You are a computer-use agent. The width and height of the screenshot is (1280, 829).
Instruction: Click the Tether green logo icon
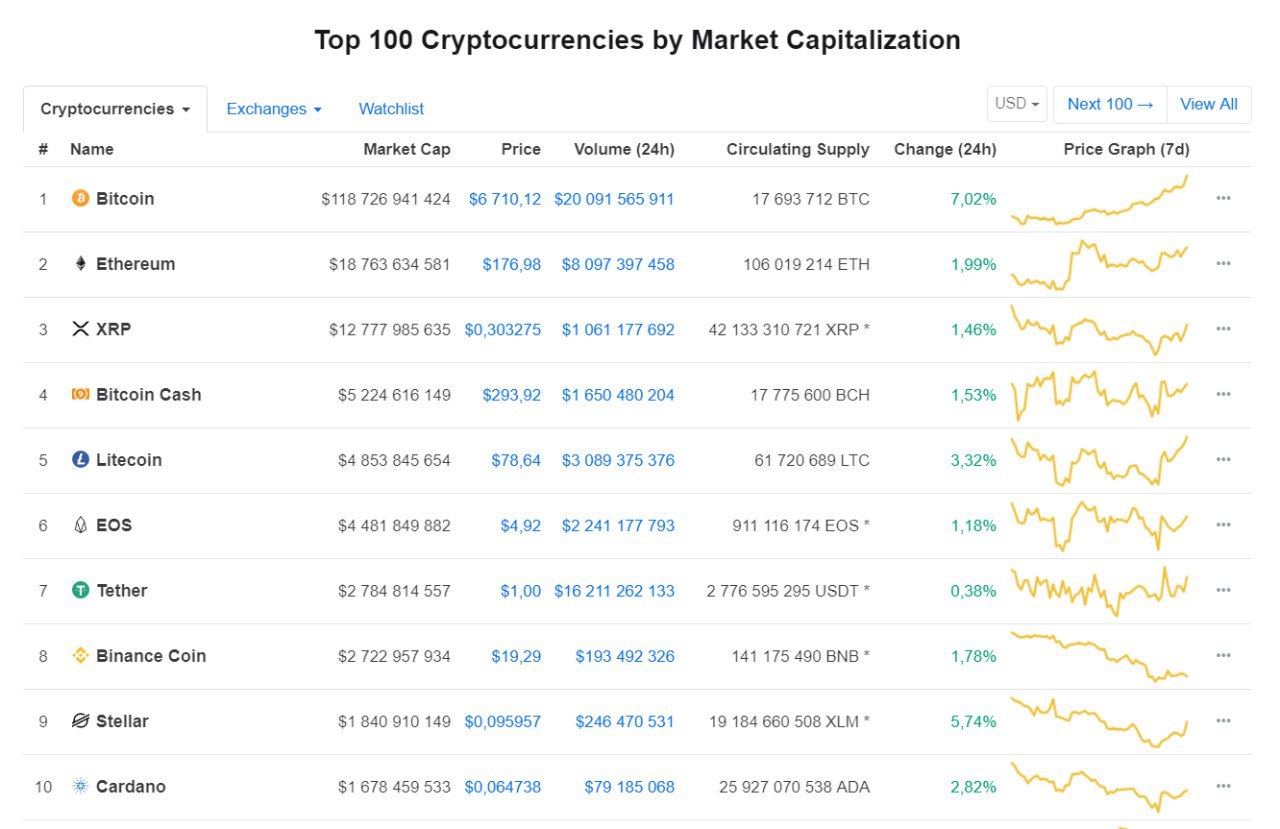tap(81, 591)
